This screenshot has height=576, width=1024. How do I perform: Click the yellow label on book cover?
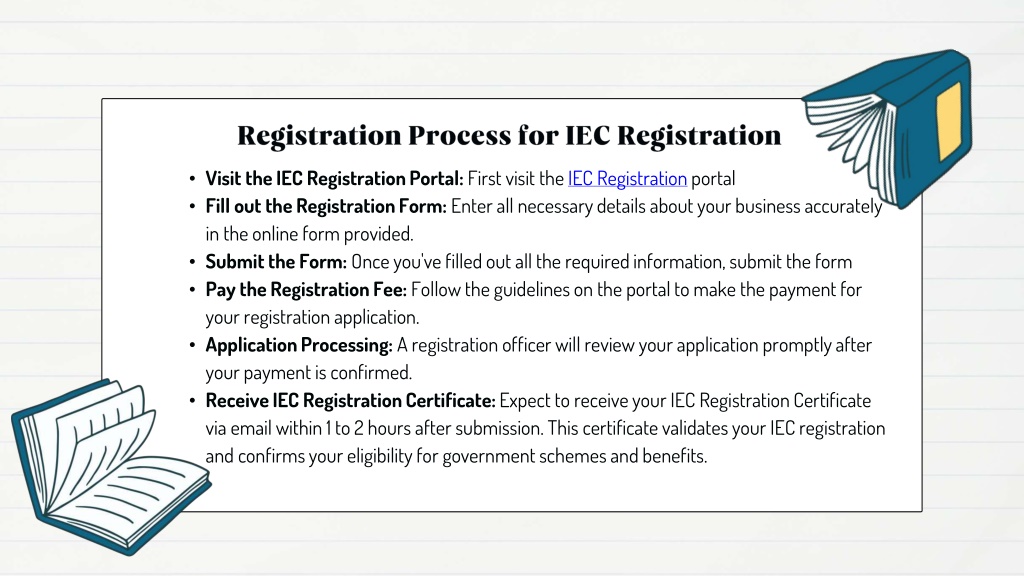pyautogui.click(x=949, y=121)
